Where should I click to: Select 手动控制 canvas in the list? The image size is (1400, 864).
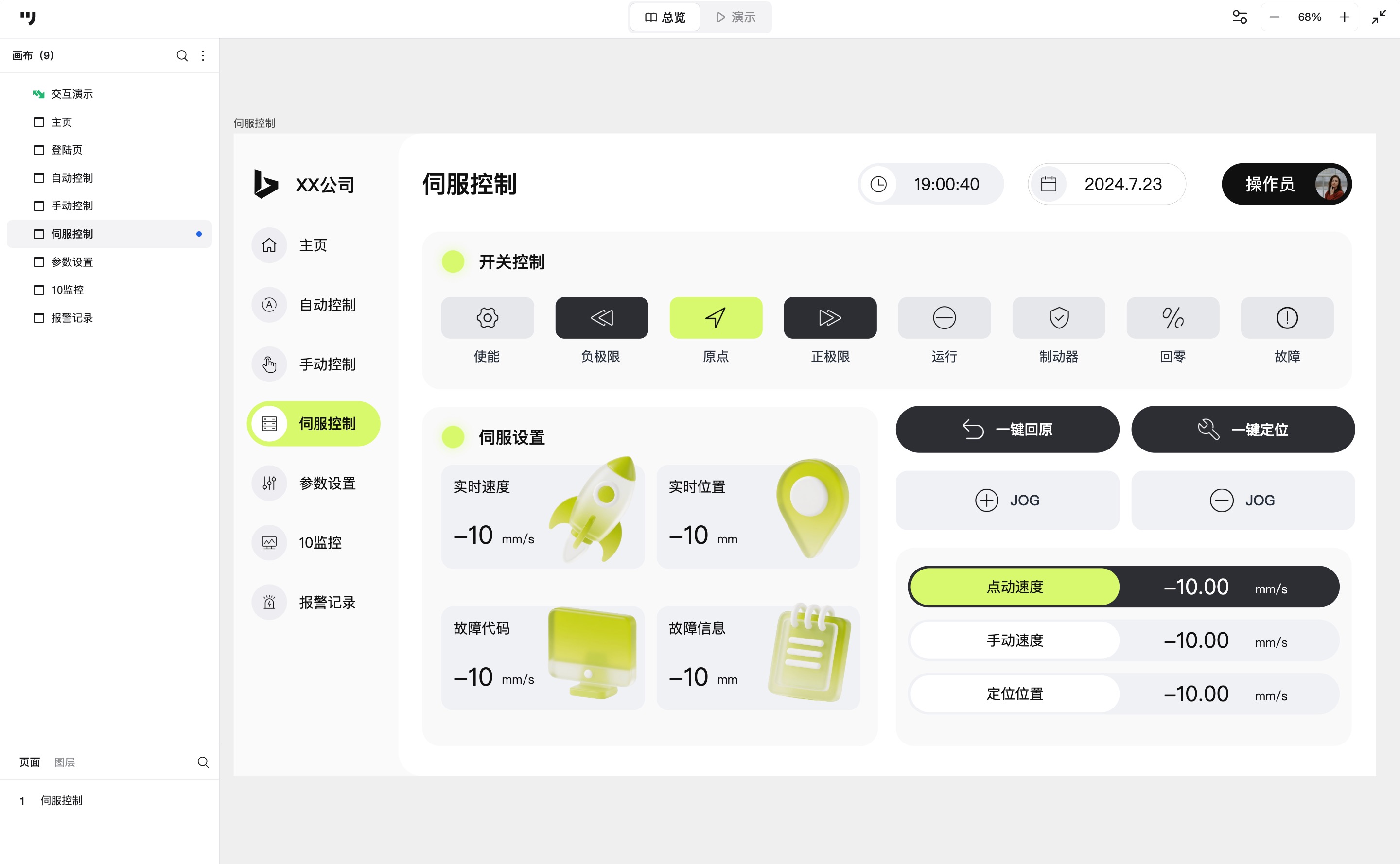click(x=109, y=206)
